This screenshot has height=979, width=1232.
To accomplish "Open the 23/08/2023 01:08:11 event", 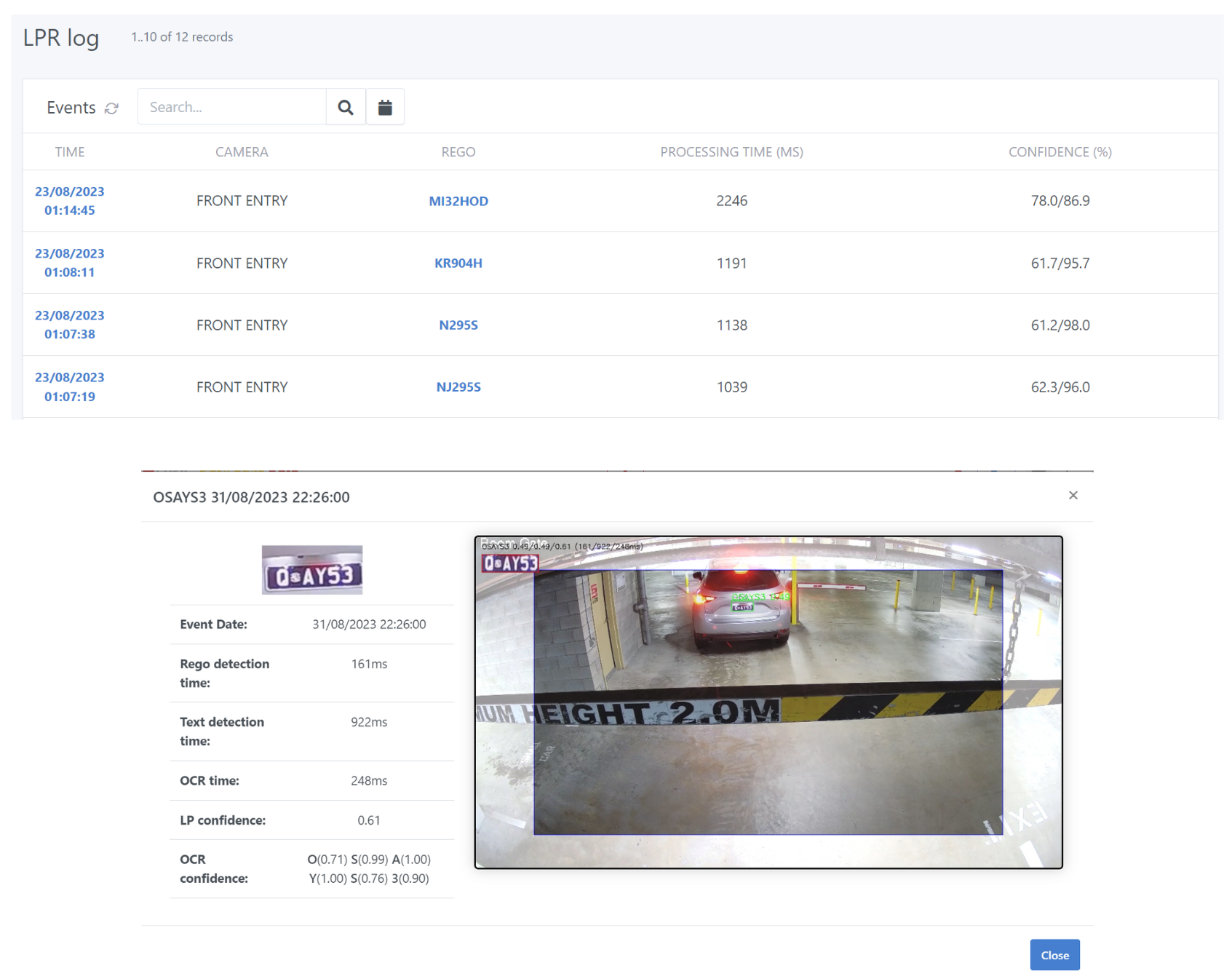I will click(x=70, y=263).
